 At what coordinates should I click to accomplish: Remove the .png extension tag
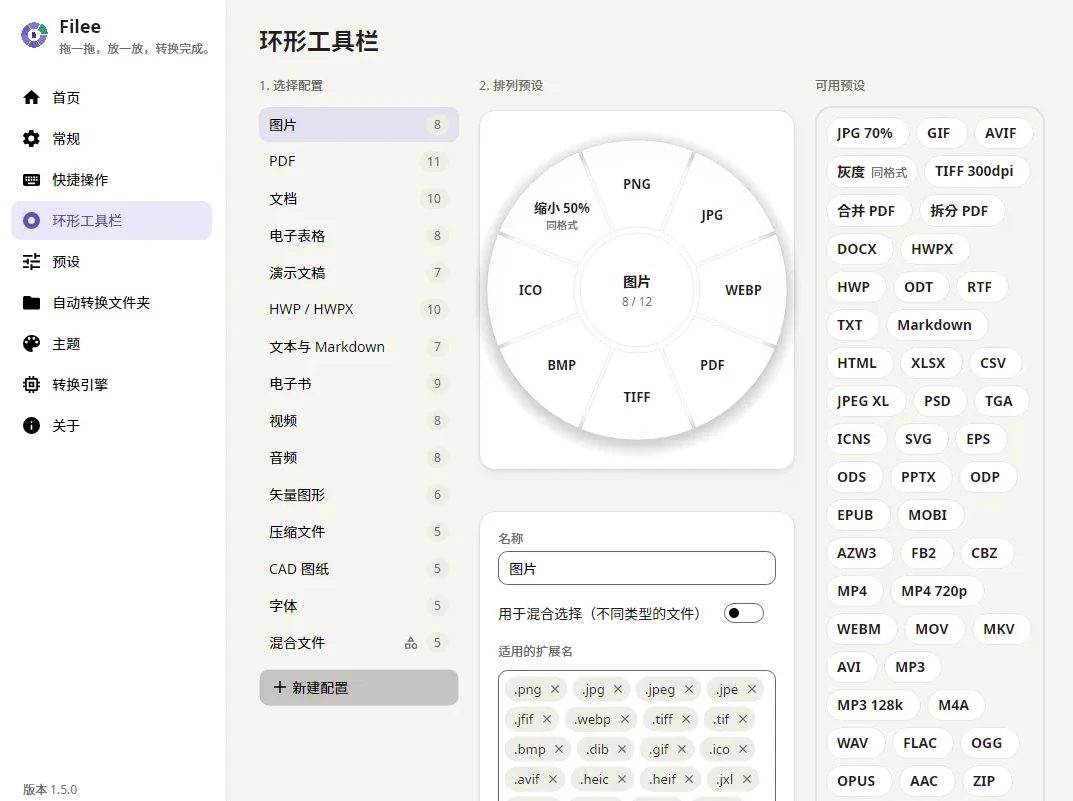pyautogui.click(x=555, y=689)
